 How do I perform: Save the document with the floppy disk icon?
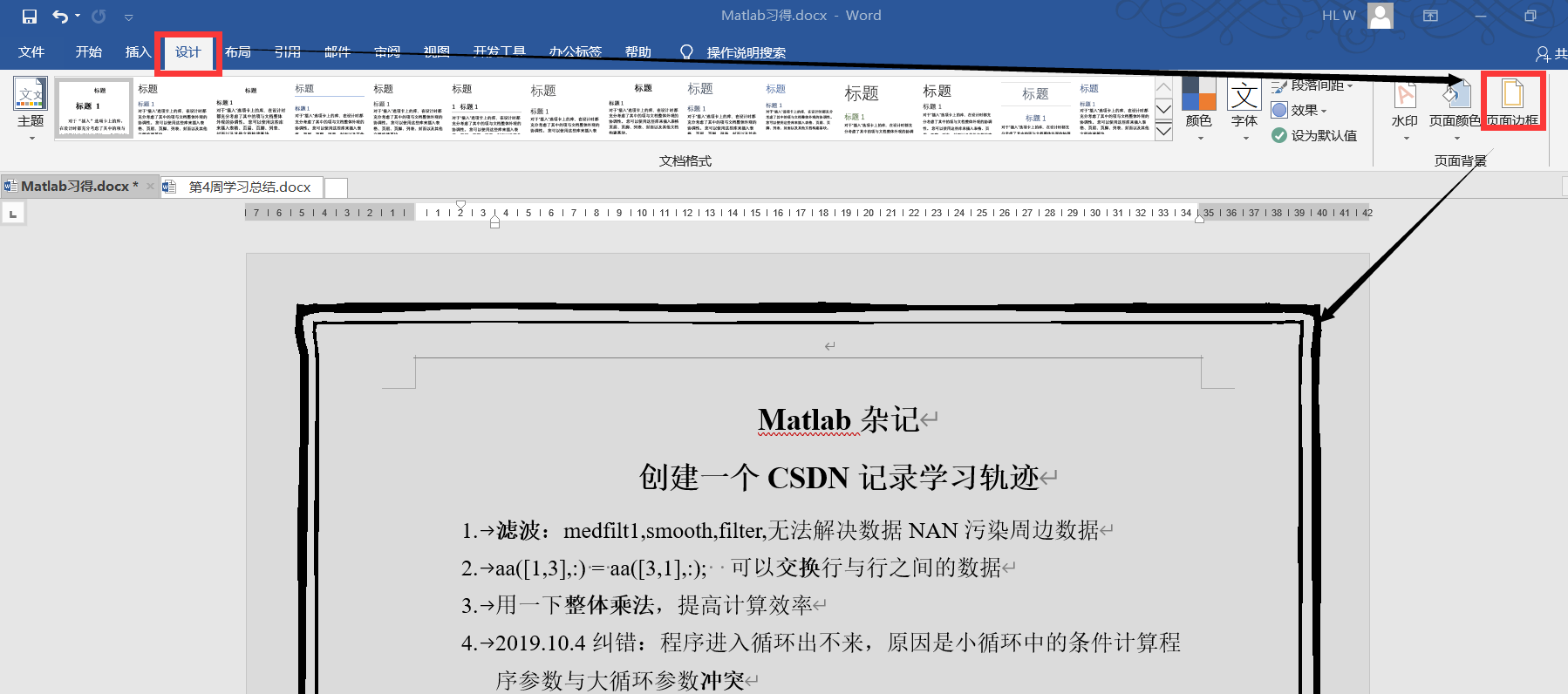pos(30,17)
